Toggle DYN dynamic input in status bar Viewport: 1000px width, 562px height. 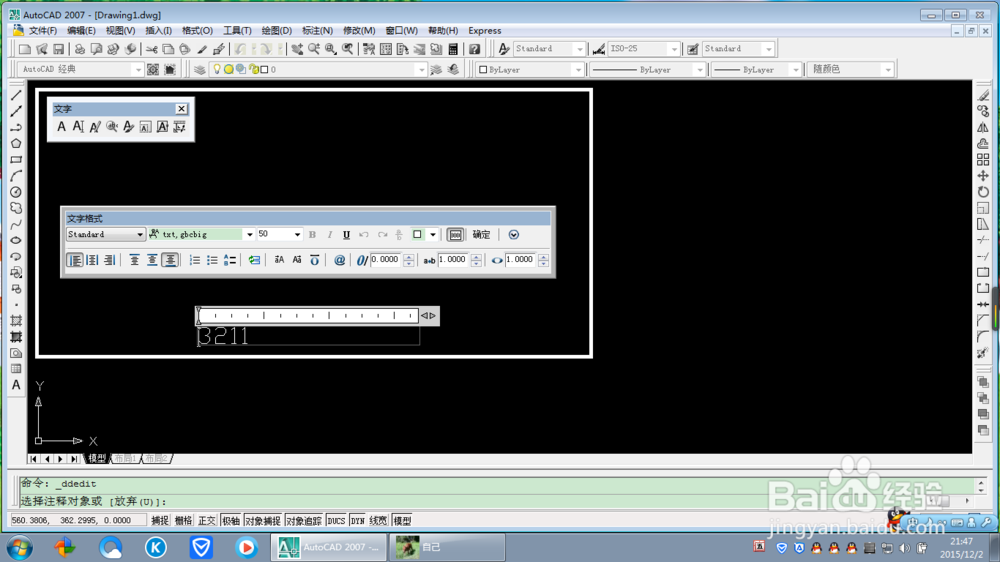click(357, 521)
